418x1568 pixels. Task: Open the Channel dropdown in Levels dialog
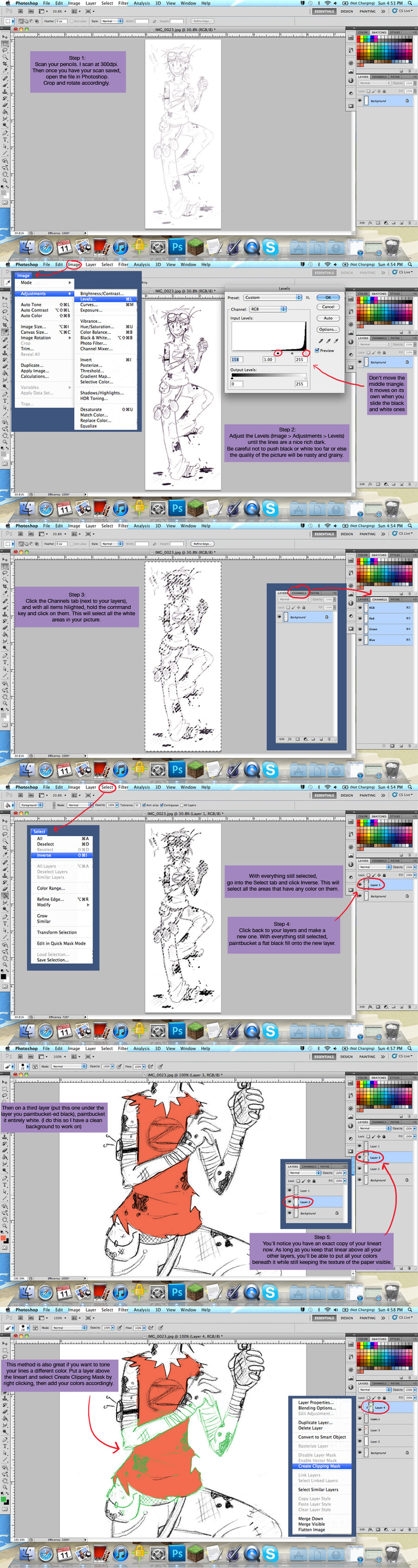268,309
